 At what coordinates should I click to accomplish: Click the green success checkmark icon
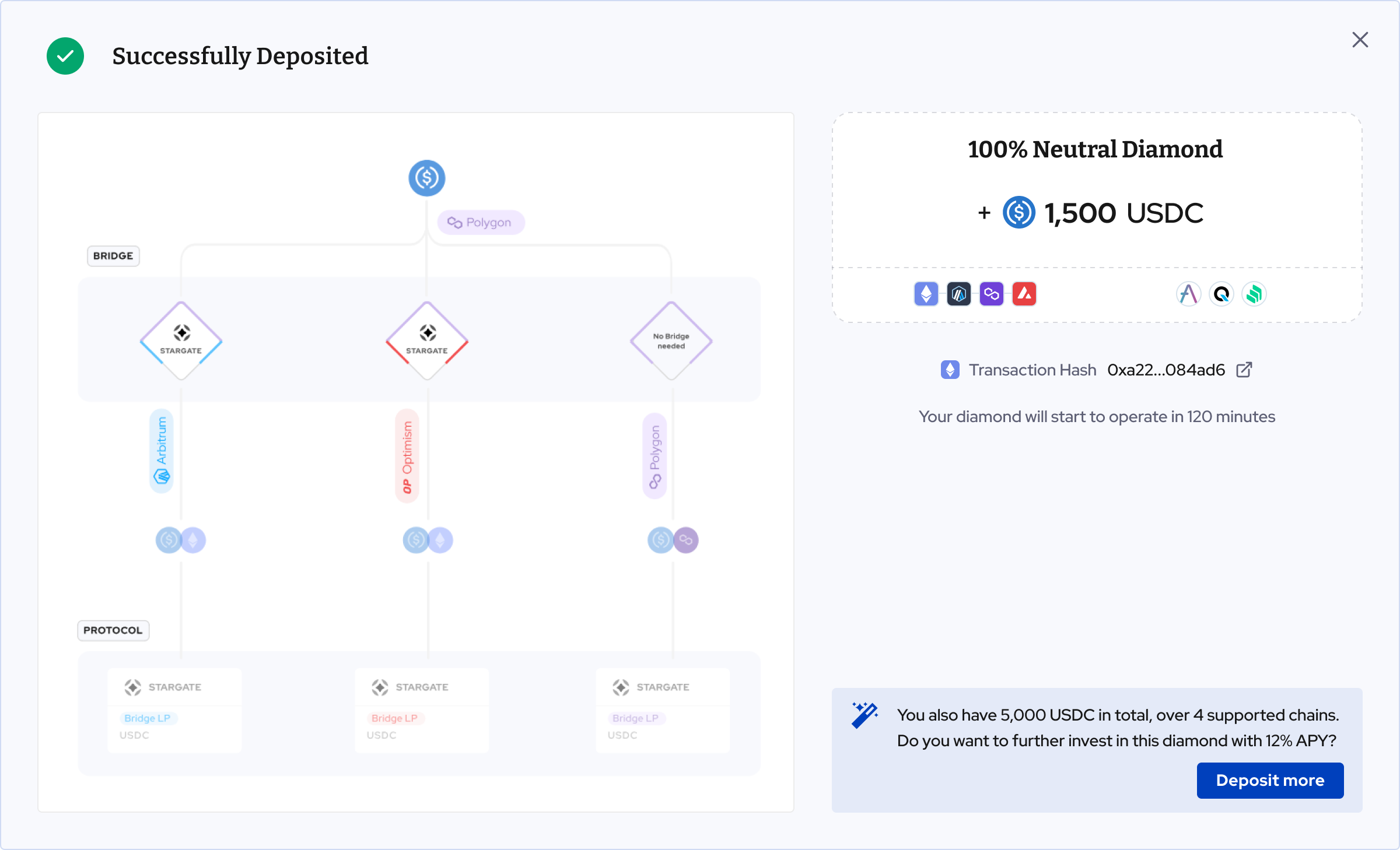pos(65,56)
